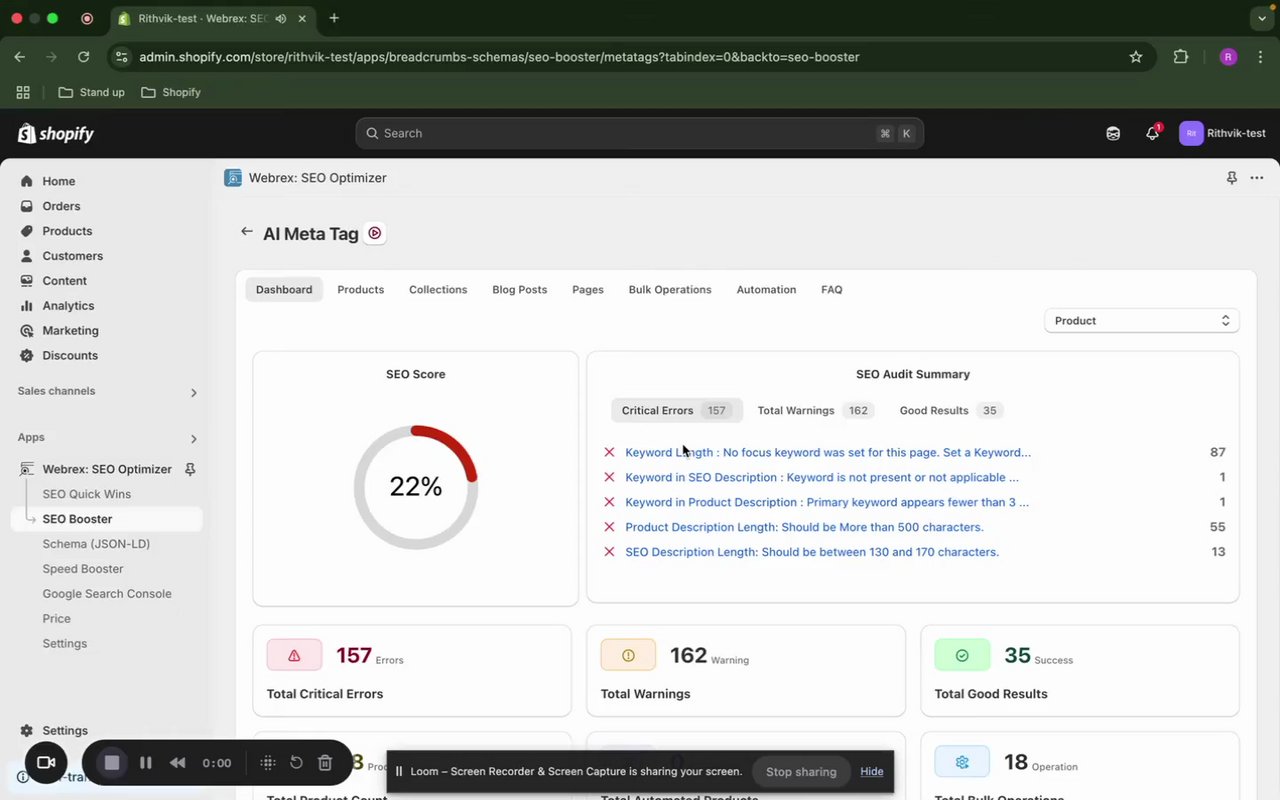Play the tutorial video icon next to AI Meta Tag
This screenshot has height=800, width=1280.
coord(375,233)
